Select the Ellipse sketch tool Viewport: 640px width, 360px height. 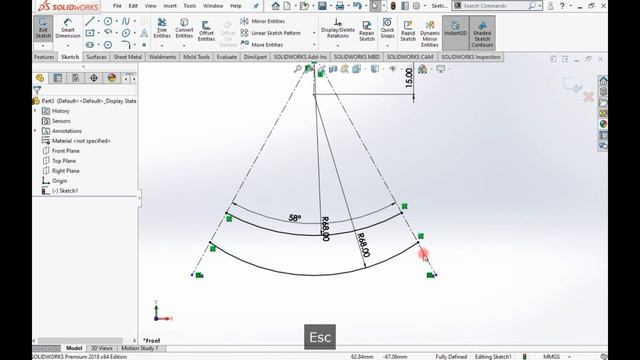pos(126,33)
